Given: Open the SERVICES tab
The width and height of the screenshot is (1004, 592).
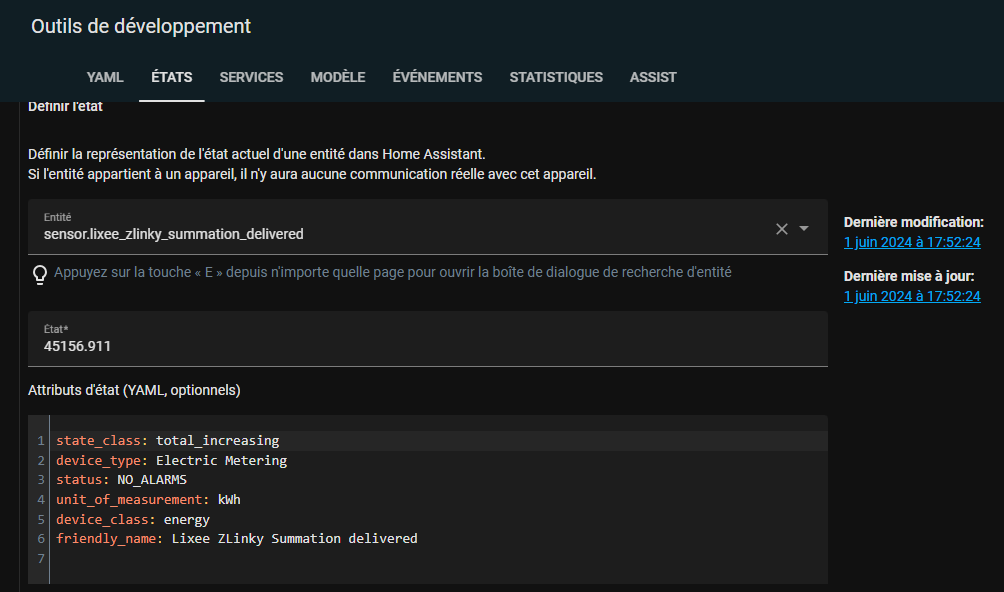Looking at the screenshot, I should coord(251,77).
